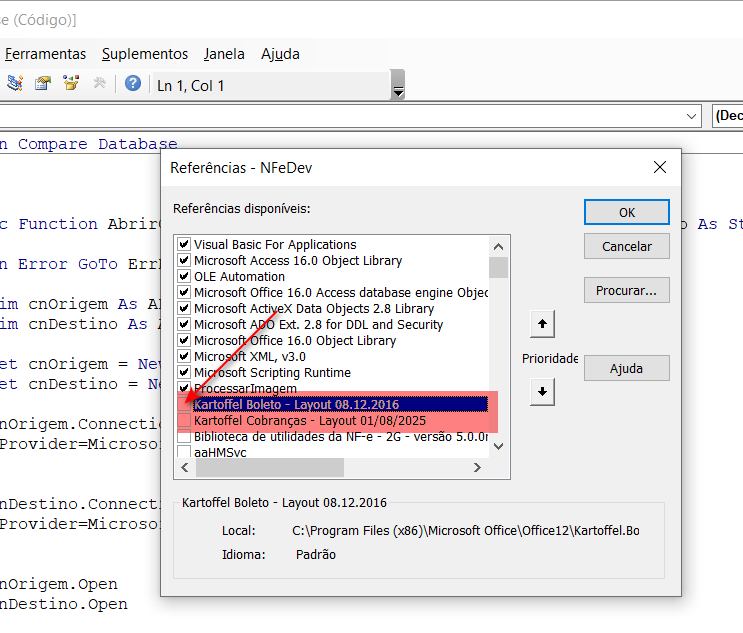This screenshot has width=743, height=633.
Task: Open the Suplementos menu
Action: click(x=145, y=54)
